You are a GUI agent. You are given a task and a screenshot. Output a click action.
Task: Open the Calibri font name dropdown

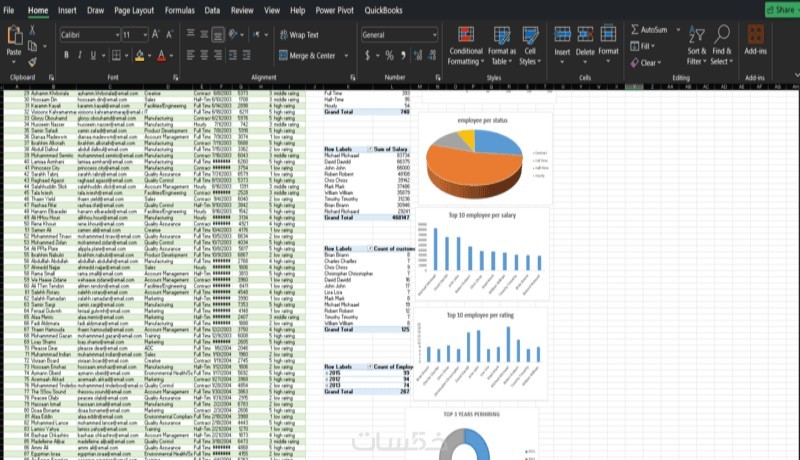tap(117, 35)
